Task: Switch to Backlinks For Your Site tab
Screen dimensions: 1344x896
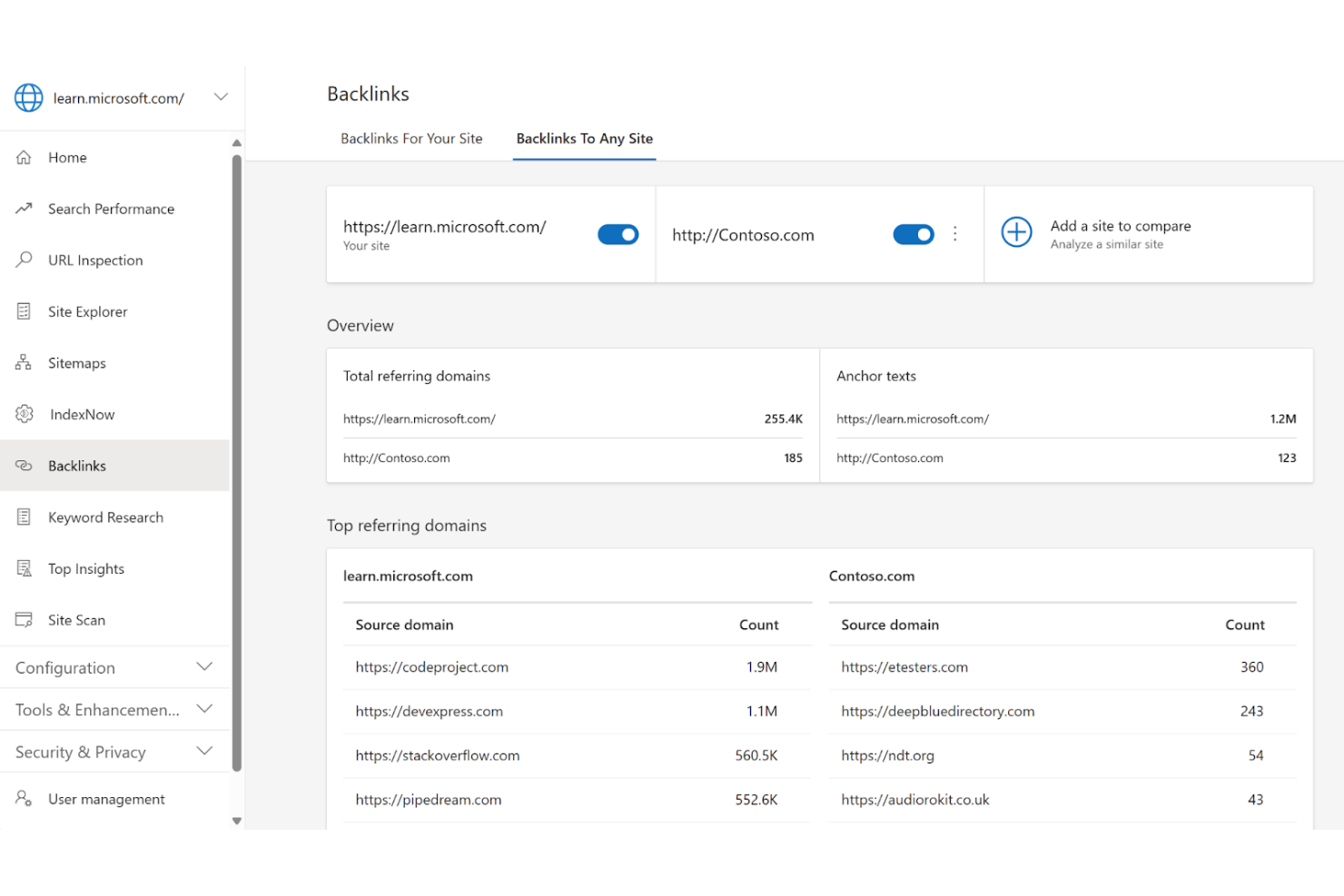Action: [411, 139]
